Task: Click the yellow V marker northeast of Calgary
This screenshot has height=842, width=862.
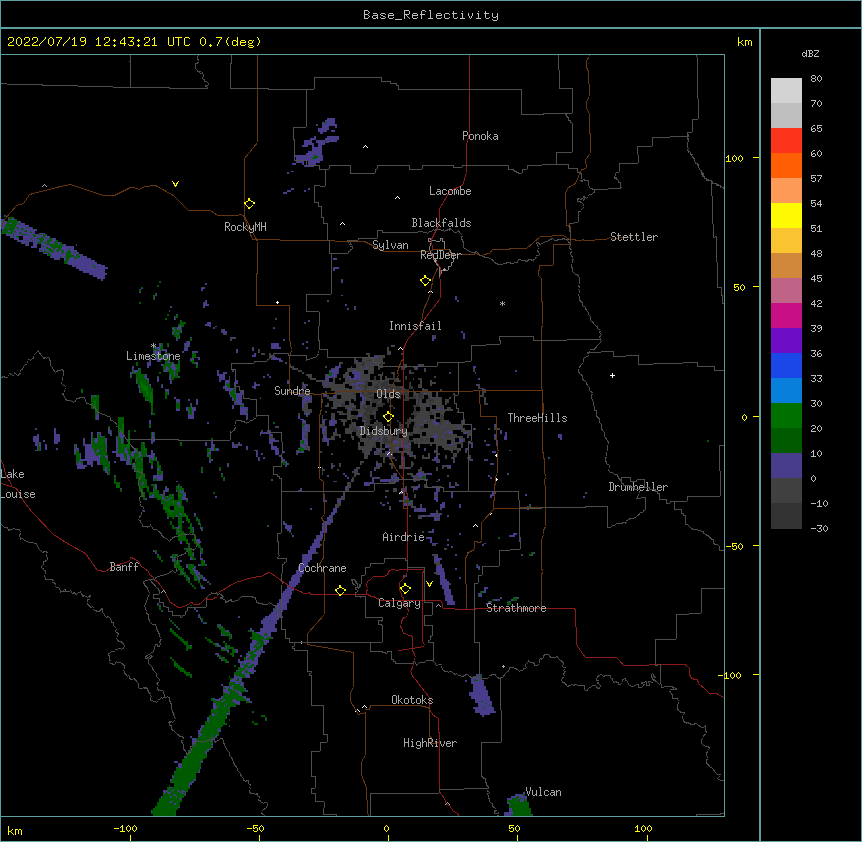Action: coord(429,584)
